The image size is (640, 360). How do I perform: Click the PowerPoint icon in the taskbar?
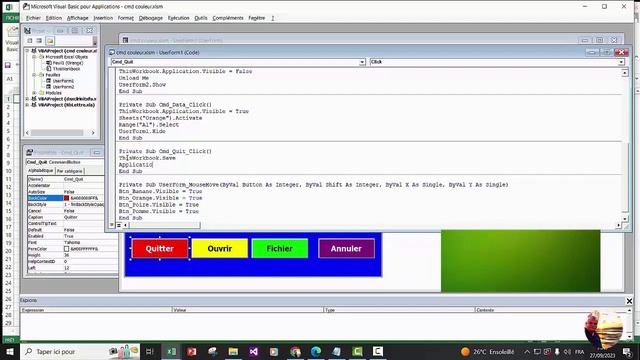pyautogui.click(x=192, y=351)
